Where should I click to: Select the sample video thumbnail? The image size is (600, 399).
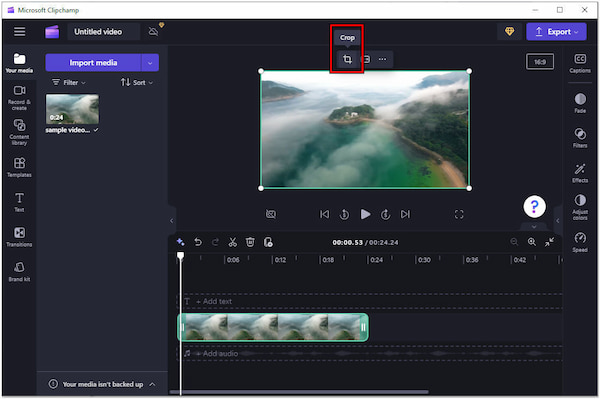72,109
